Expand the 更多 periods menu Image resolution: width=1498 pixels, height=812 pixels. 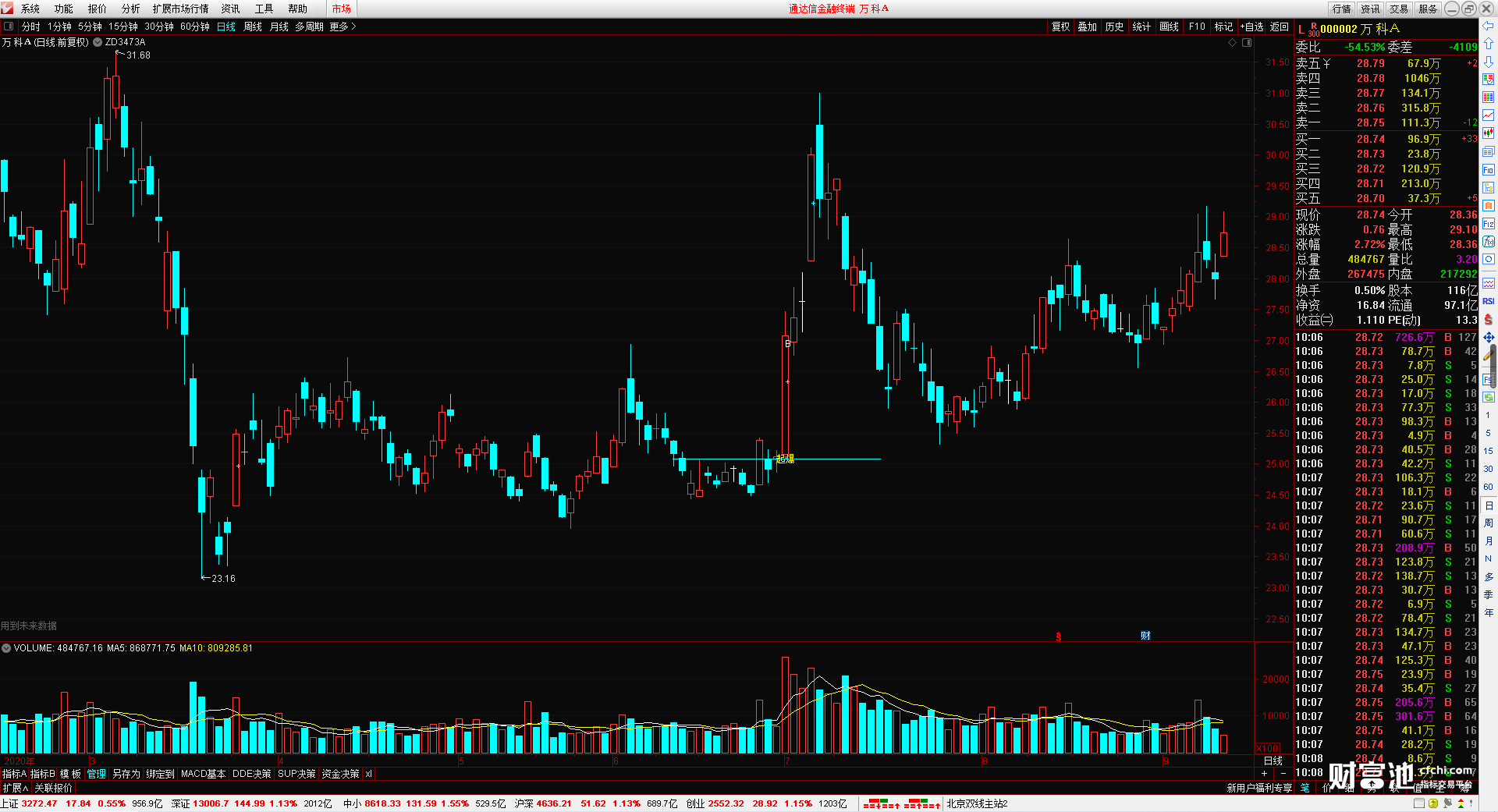343,27
